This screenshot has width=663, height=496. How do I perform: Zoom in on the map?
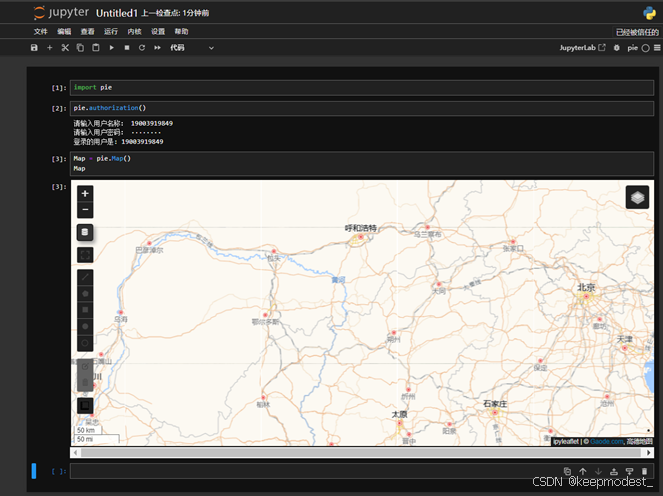pos(85,194)
